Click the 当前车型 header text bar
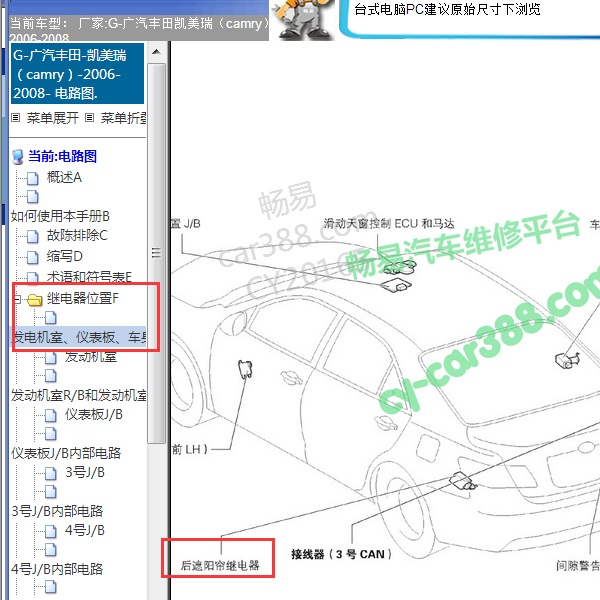 (x=139, y=28)
